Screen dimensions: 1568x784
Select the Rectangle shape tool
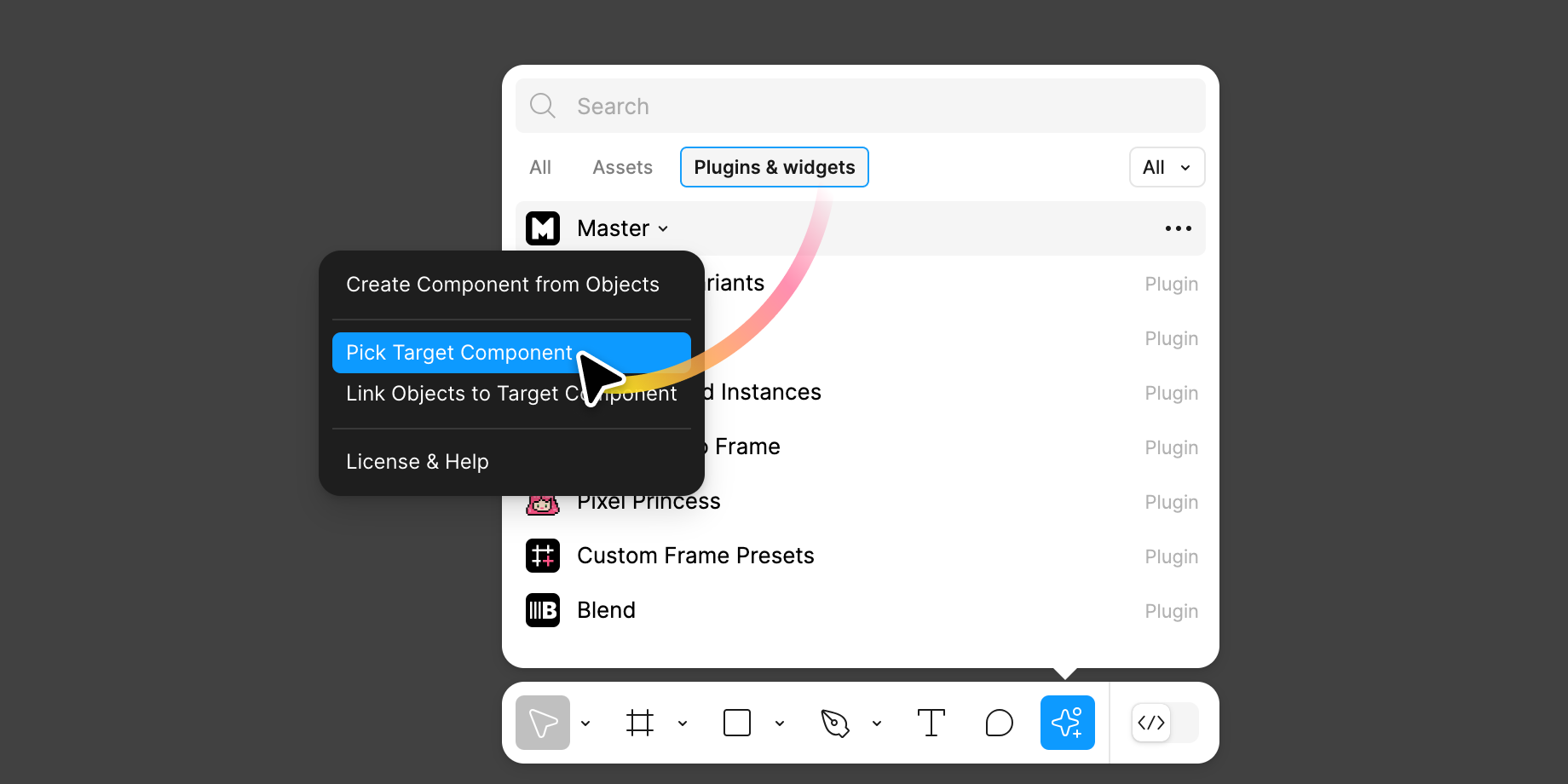(737, 723)
